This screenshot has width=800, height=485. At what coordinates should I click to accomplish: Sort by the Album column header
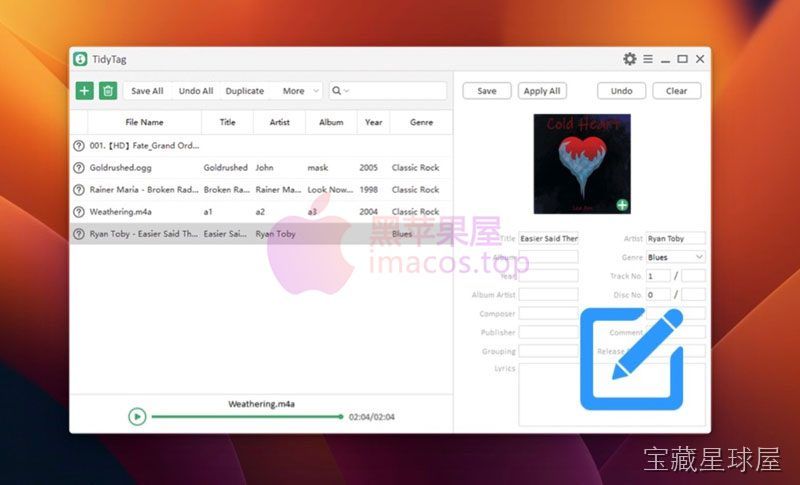tap(331, 122)
